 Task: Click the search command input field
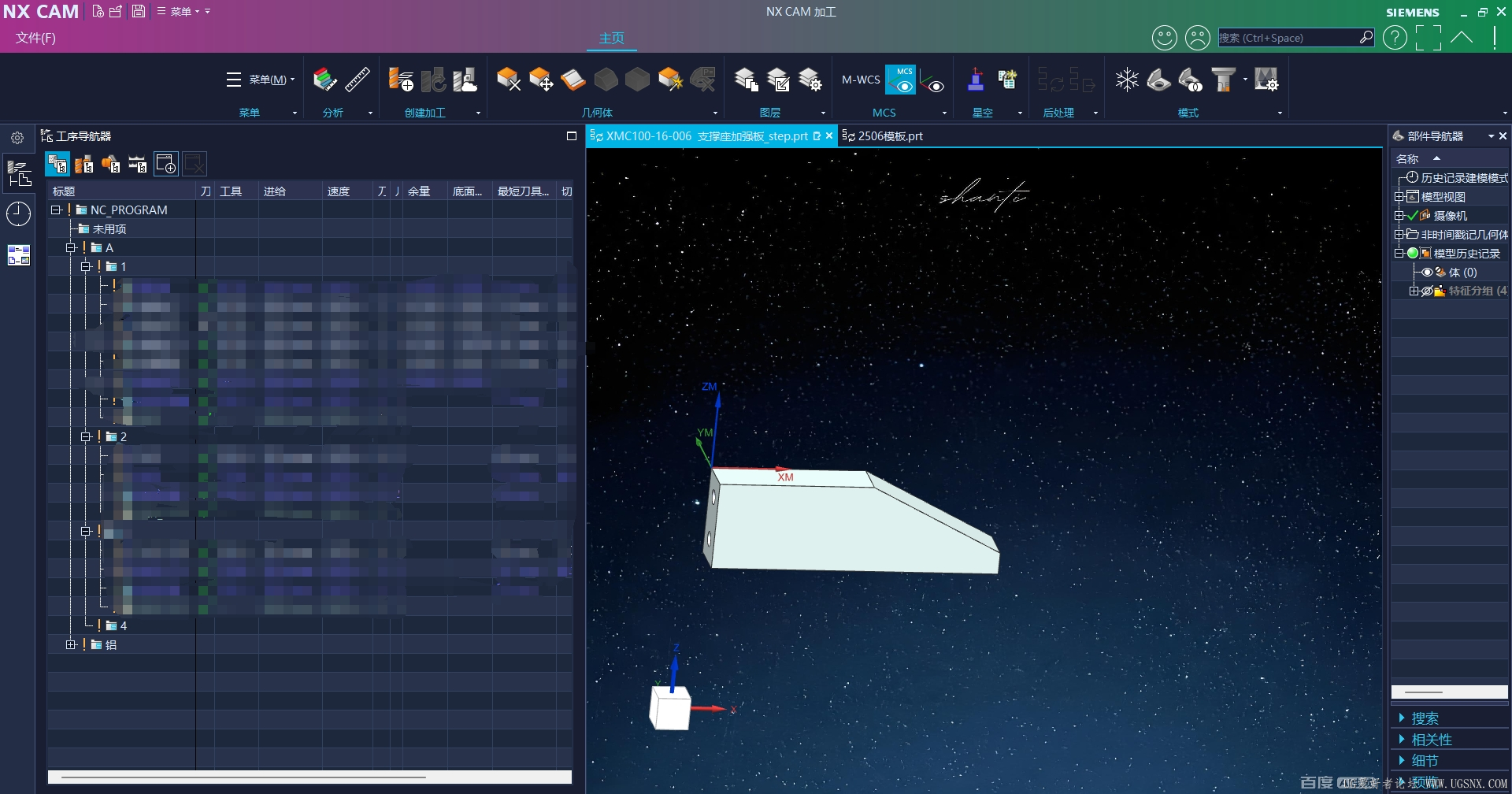coord(1288,38)
